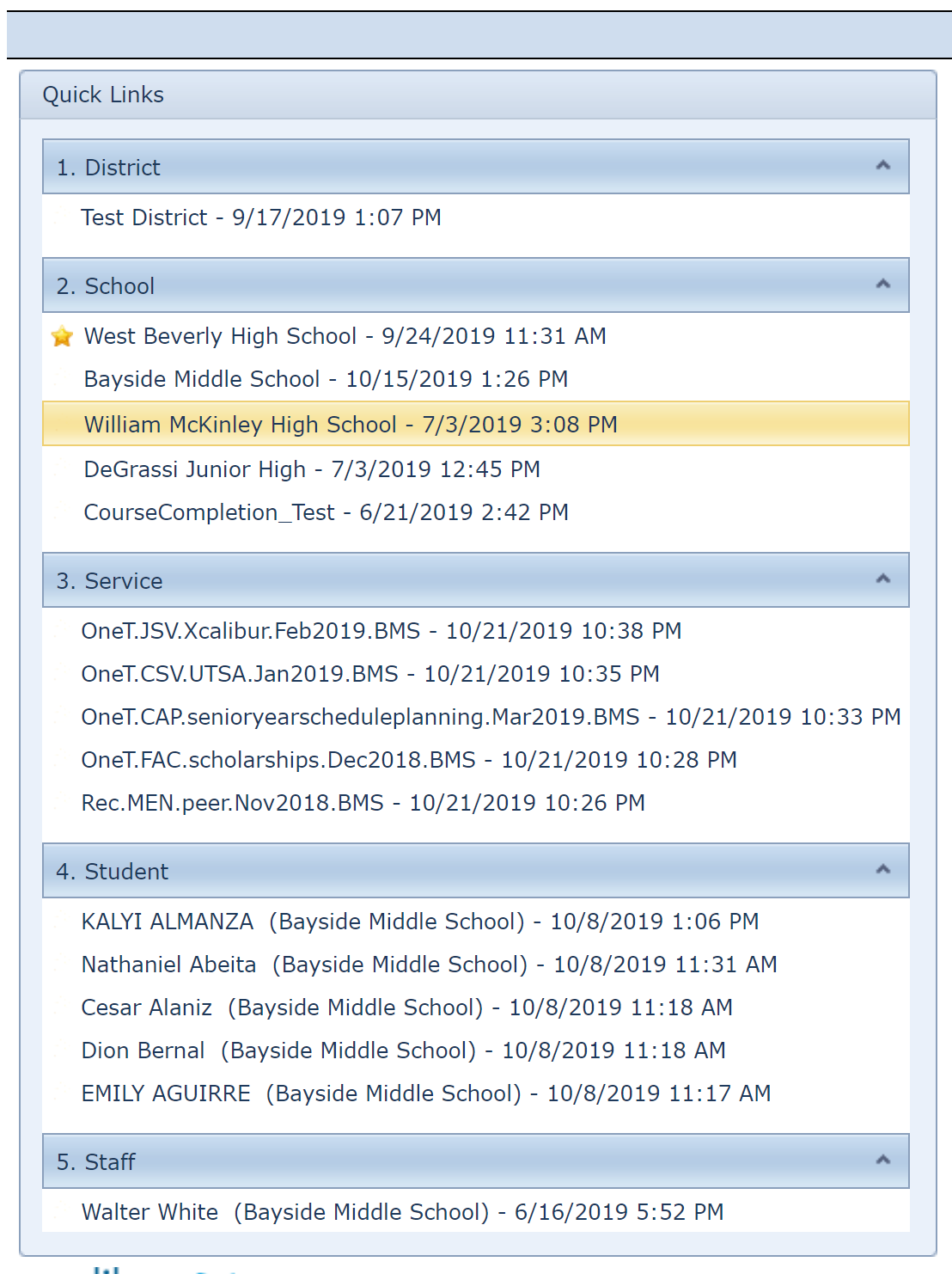Collapse the Student section chevron
Screen dimensions: 952x1274
882,869
